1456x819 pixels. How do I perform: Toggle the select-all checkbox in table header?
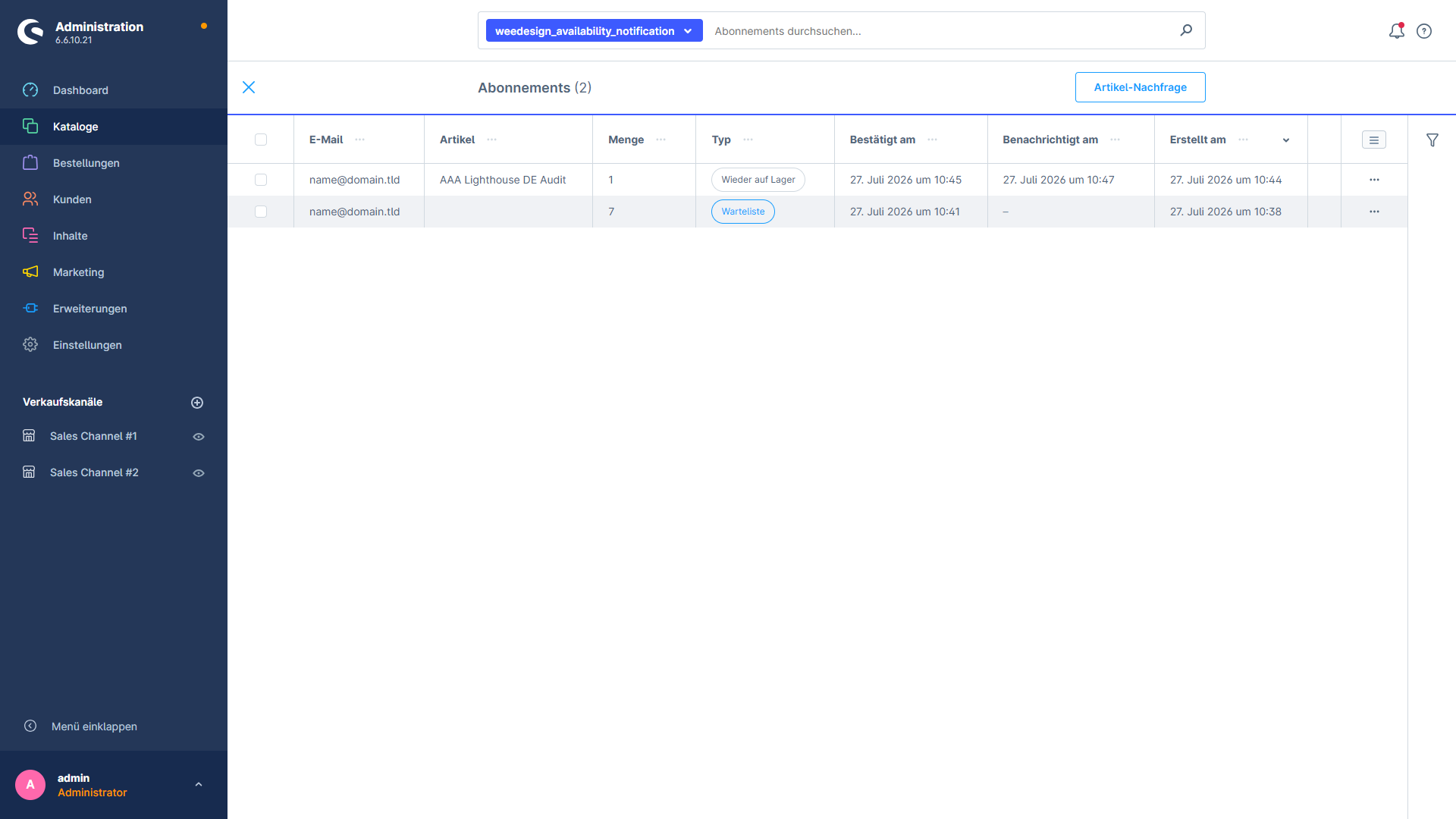pos(261,140)
